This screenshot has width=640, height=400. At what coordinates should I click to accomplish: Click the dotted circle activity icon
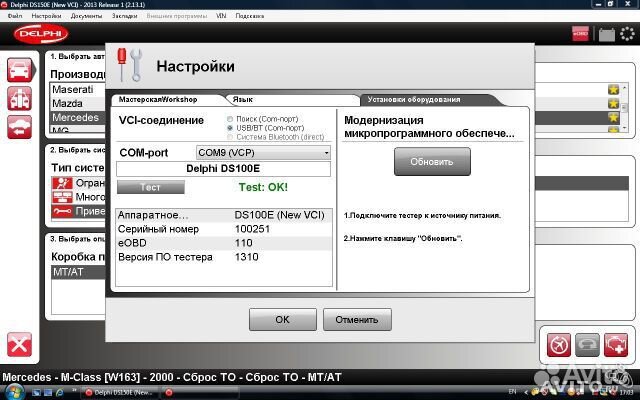click(x=627, y=33)
